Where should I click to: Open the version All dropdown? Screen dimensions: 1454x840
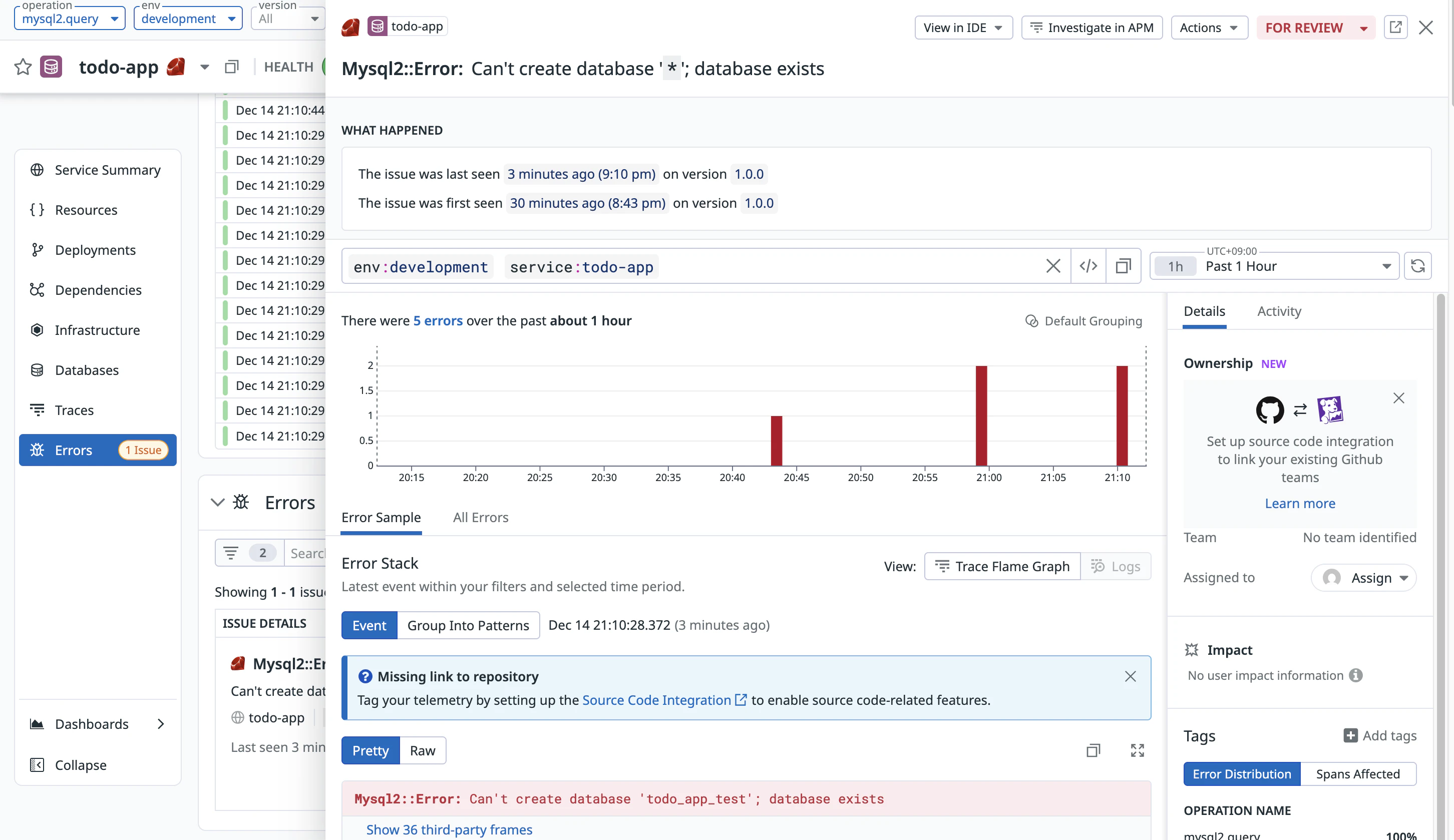point(288,19)
